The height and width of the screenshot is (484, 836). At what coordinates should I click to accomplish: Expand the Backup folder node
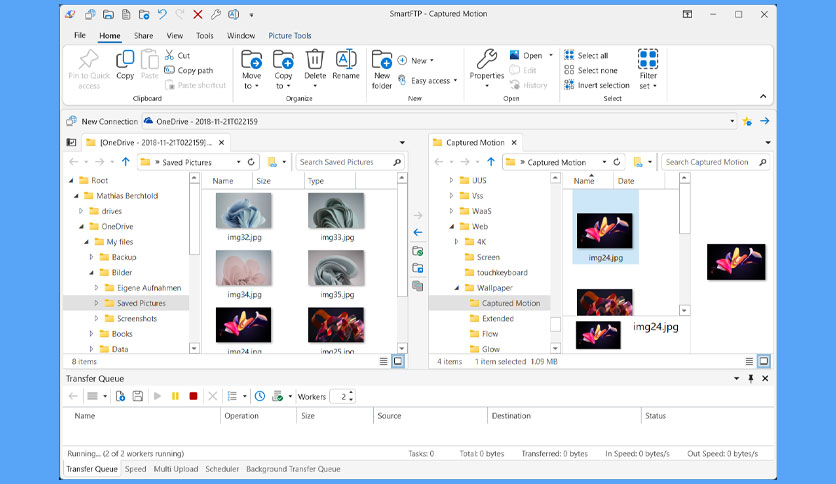point(91,257)
